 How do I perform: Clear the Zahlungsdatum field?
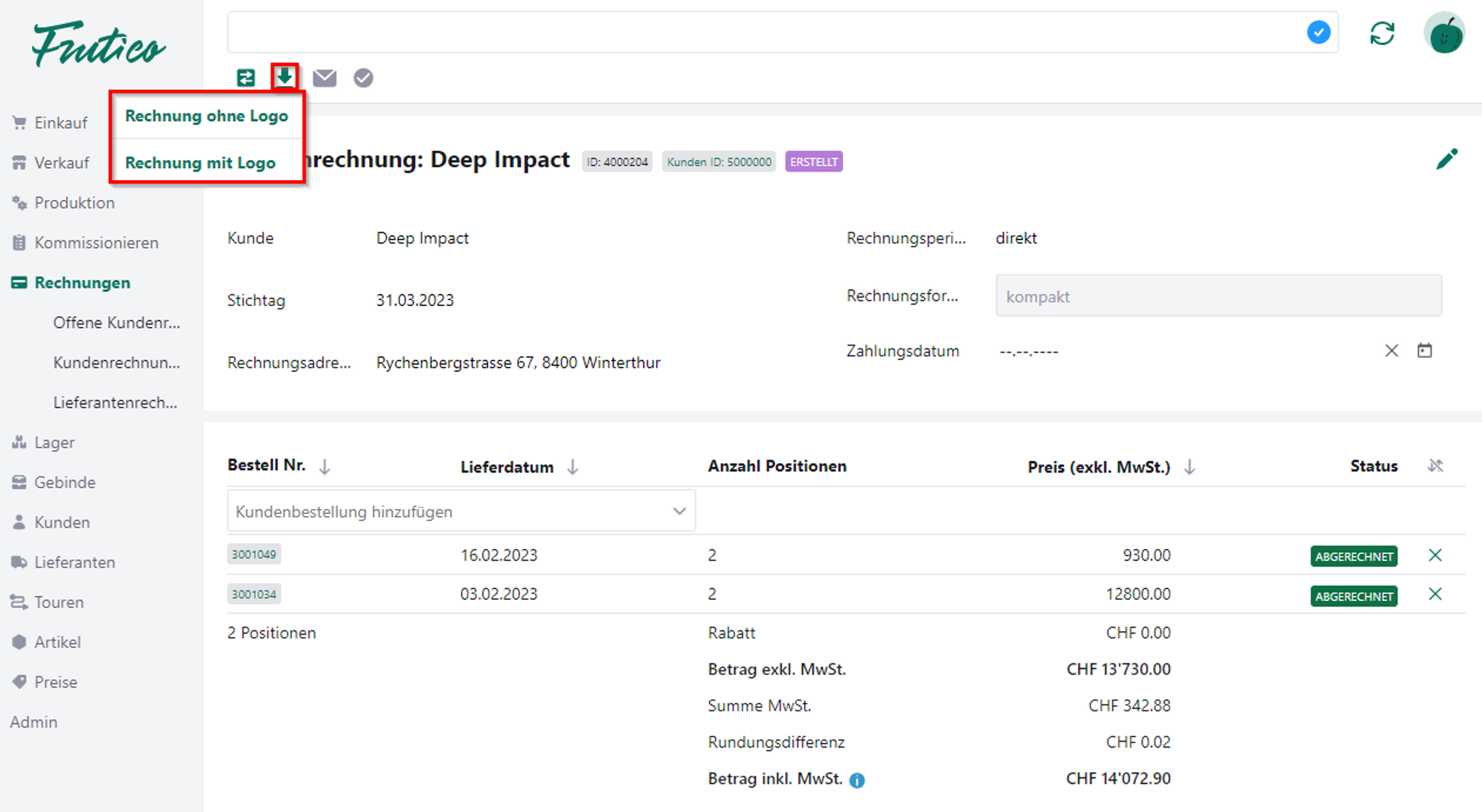coord(1392,350)
